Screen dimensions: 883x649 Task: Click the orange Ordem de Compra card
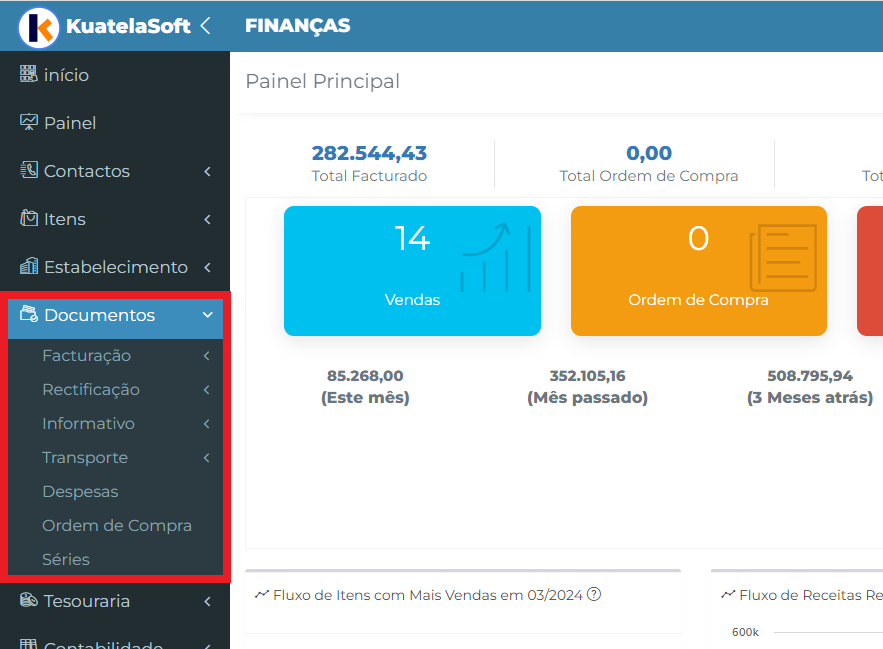(699, 271)
